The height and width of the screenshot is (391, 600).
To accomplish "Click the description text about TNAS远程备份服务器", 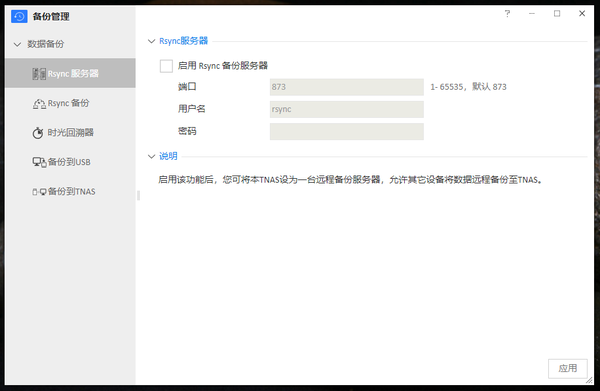I will [351, 180].
